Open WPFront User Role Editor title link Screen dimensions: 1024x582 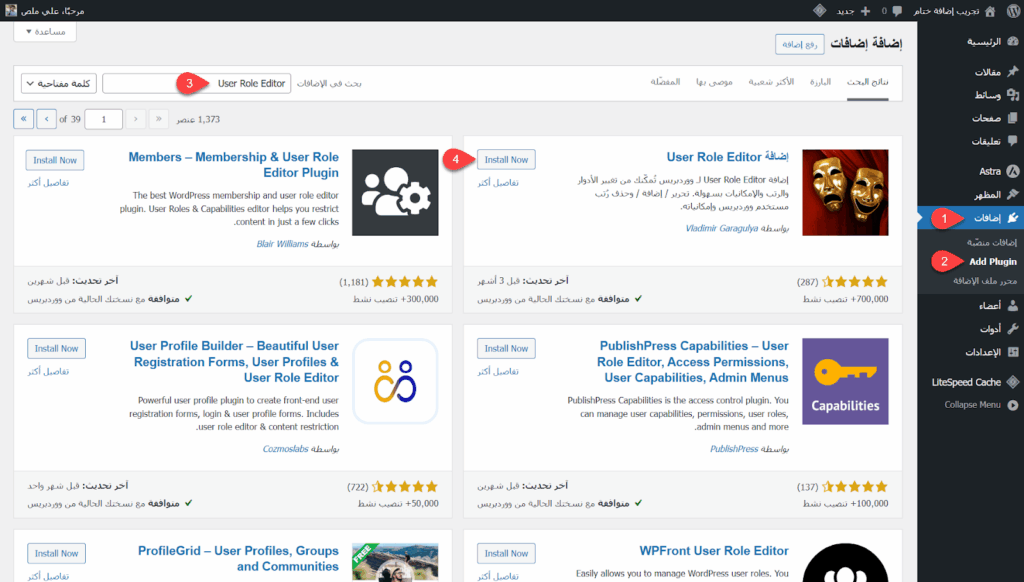[714, 551]
